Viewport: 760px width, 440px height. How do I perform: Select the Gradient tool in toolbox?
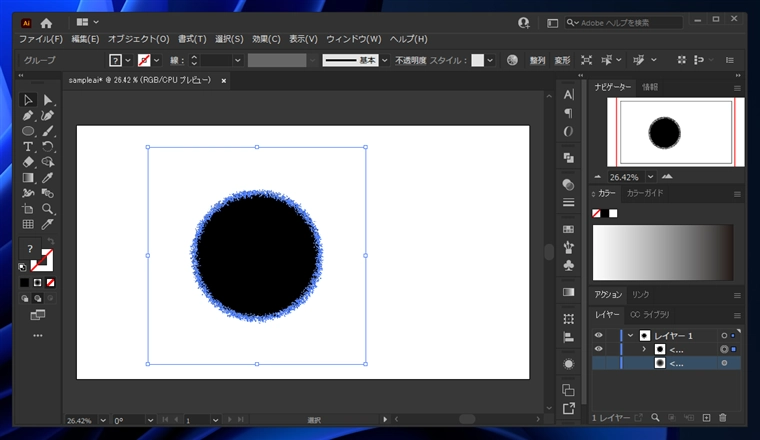click(28, 177)
